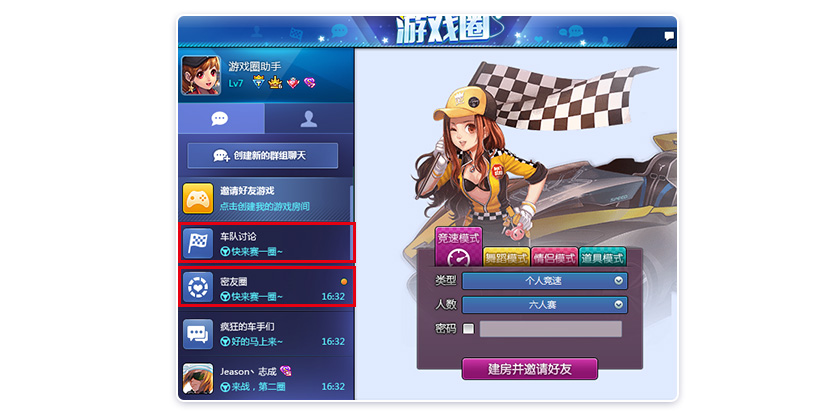Click the yellow gamepad invite icon

[198, 199]
